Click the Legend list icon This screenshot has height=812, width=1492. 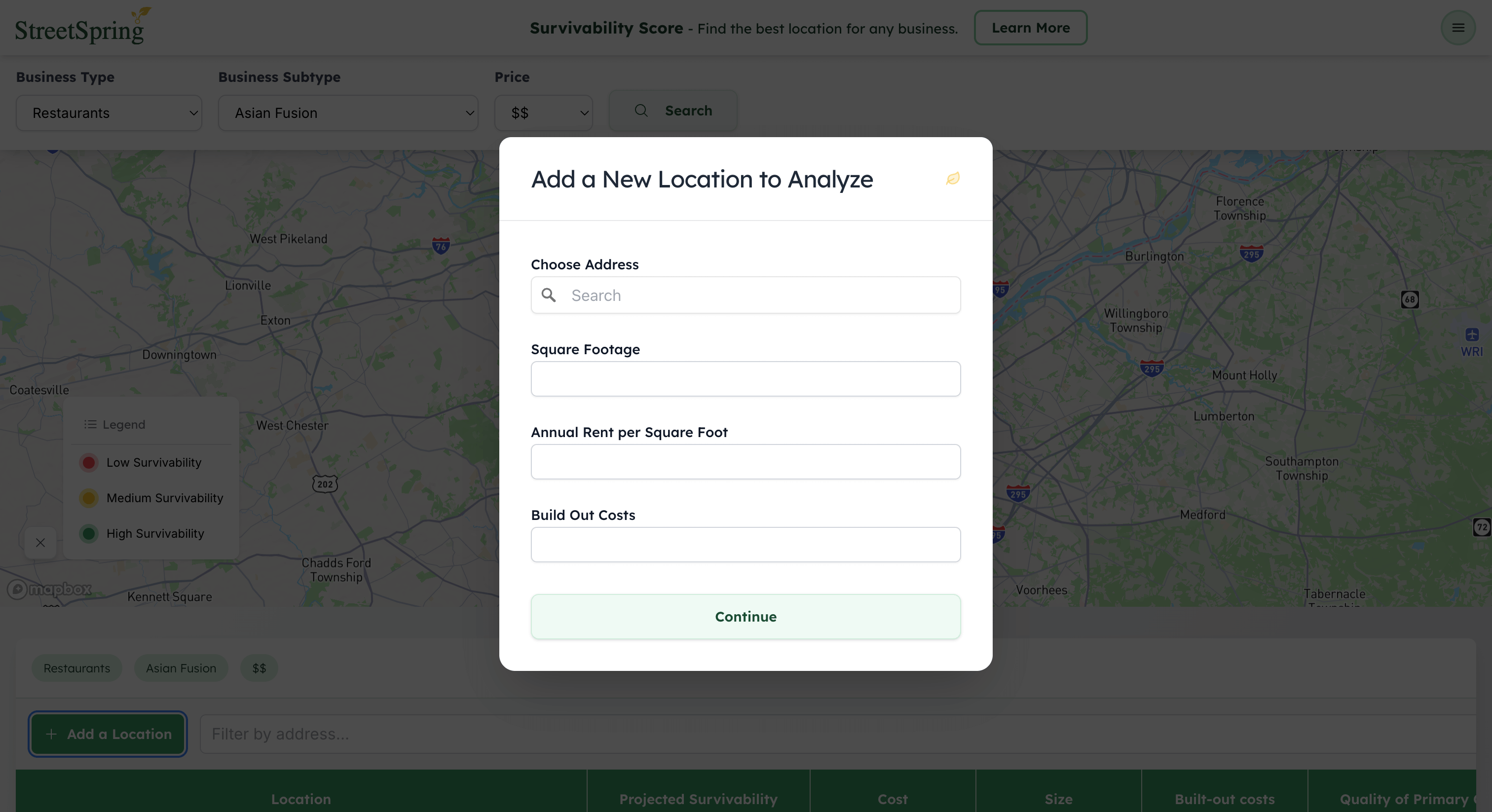[90, 424]
